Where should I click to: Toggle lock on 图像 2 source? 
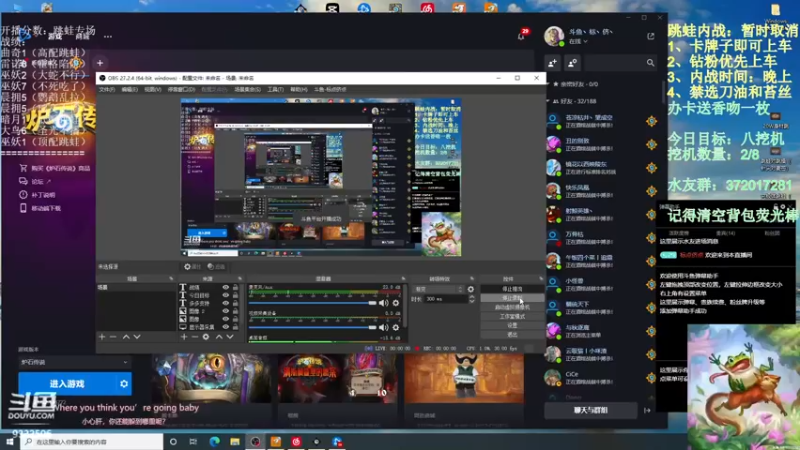click(235, 311)
